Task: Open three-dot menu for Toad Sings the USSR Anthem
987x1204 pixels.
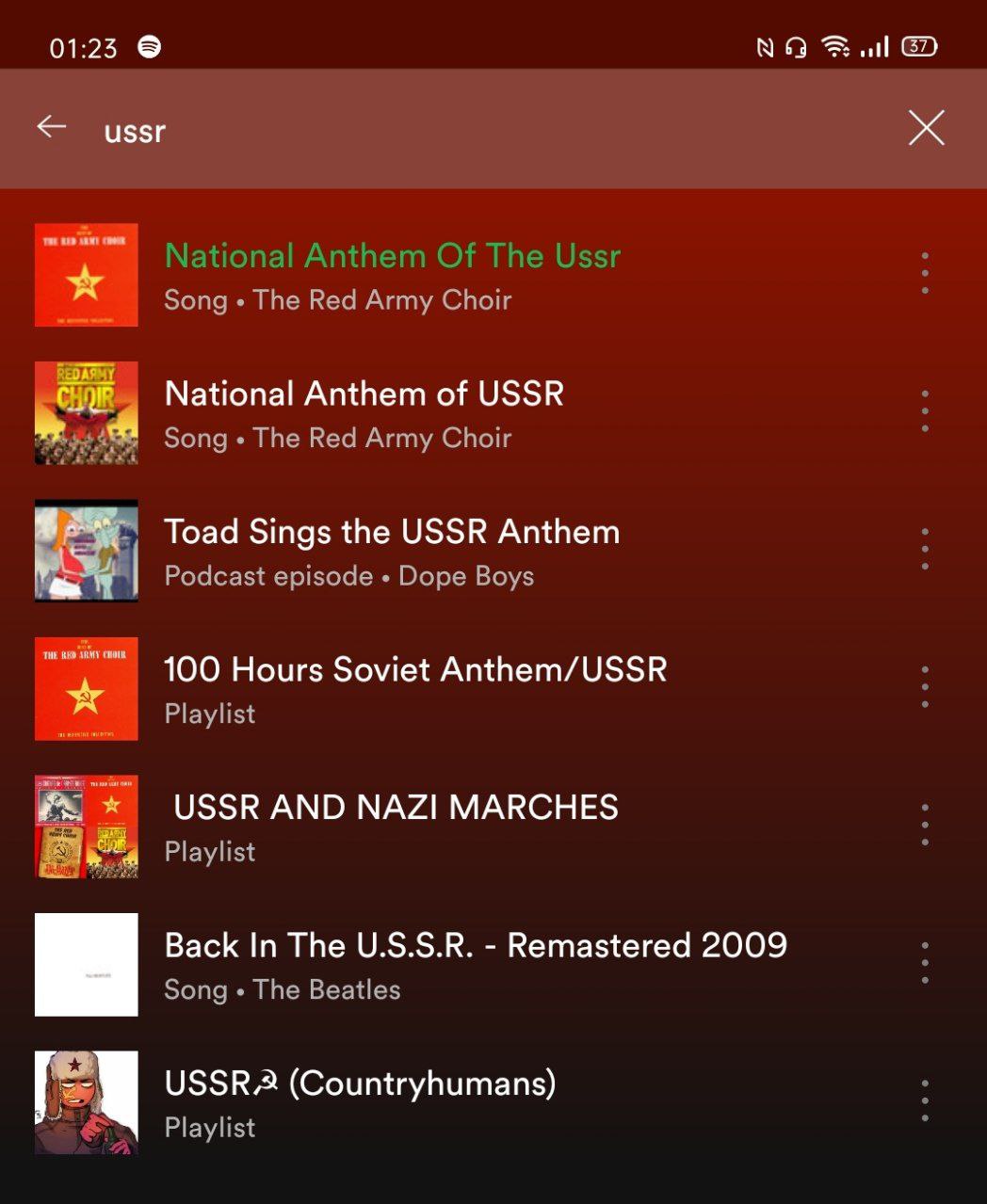Action: 925,549
